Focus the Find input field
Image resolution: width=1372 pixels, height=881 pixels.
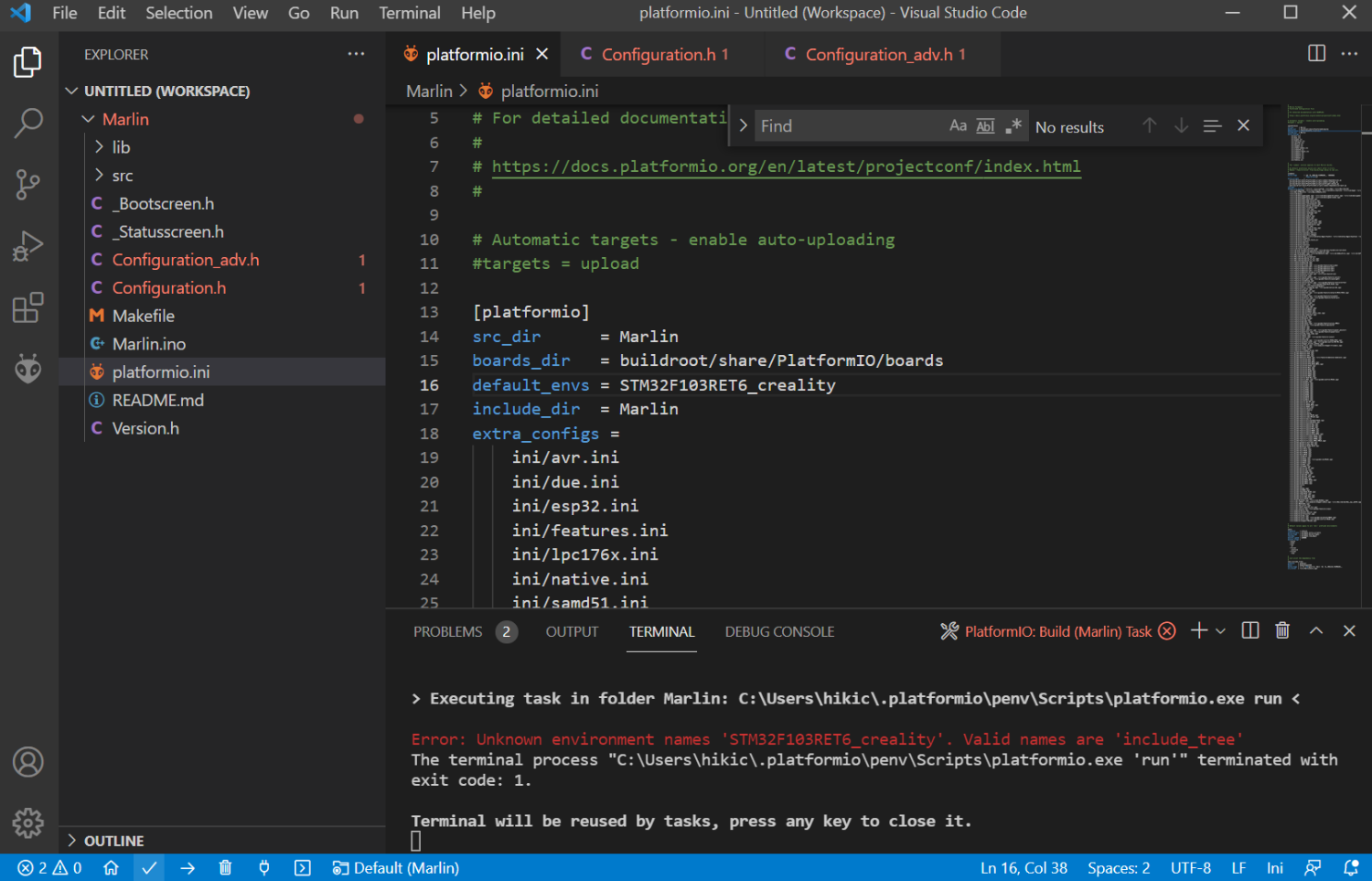[x=846, y=126]
